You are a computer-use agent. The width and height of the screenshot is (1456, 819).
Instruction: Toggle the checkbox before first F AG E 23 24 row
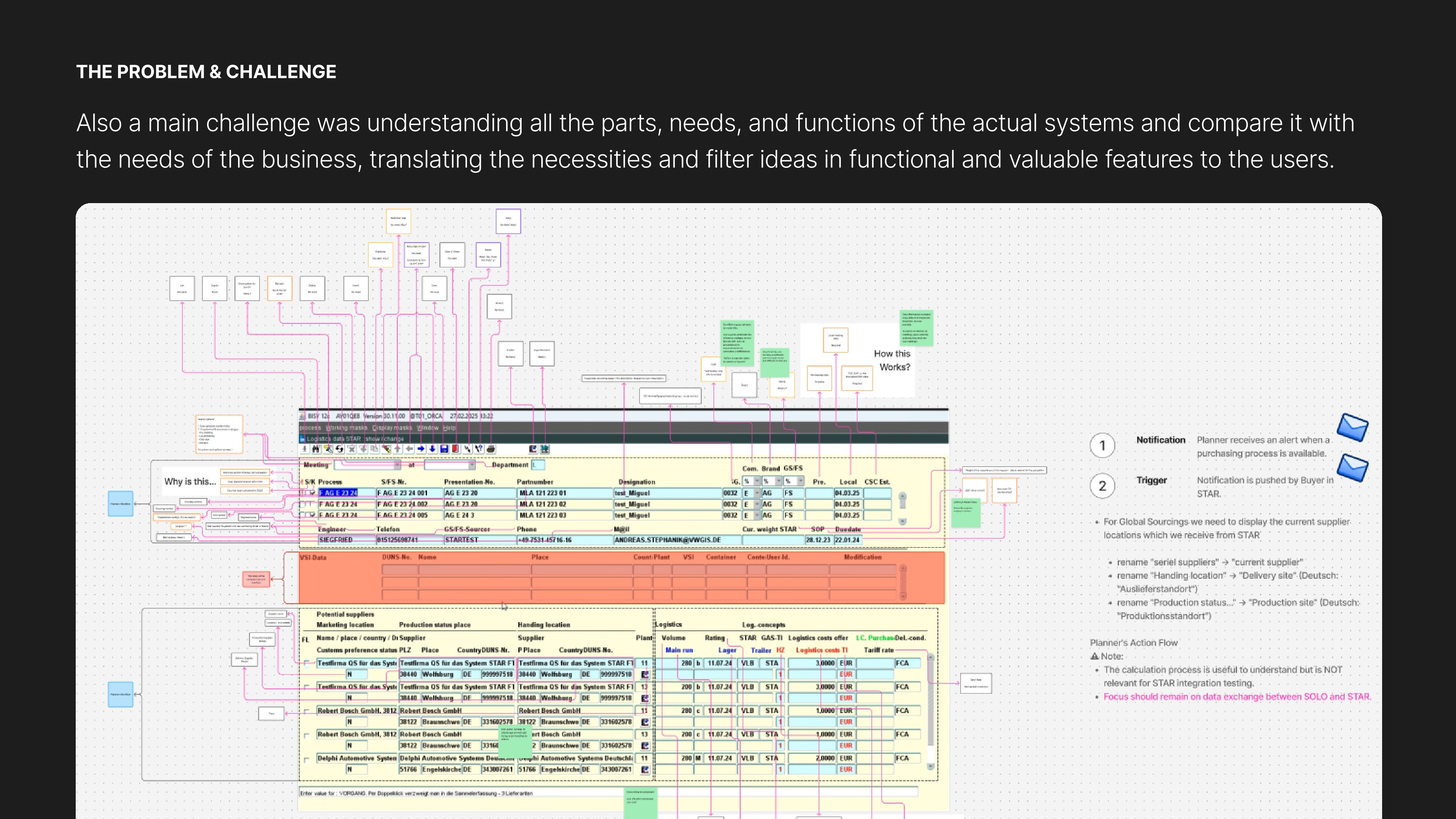313,493
